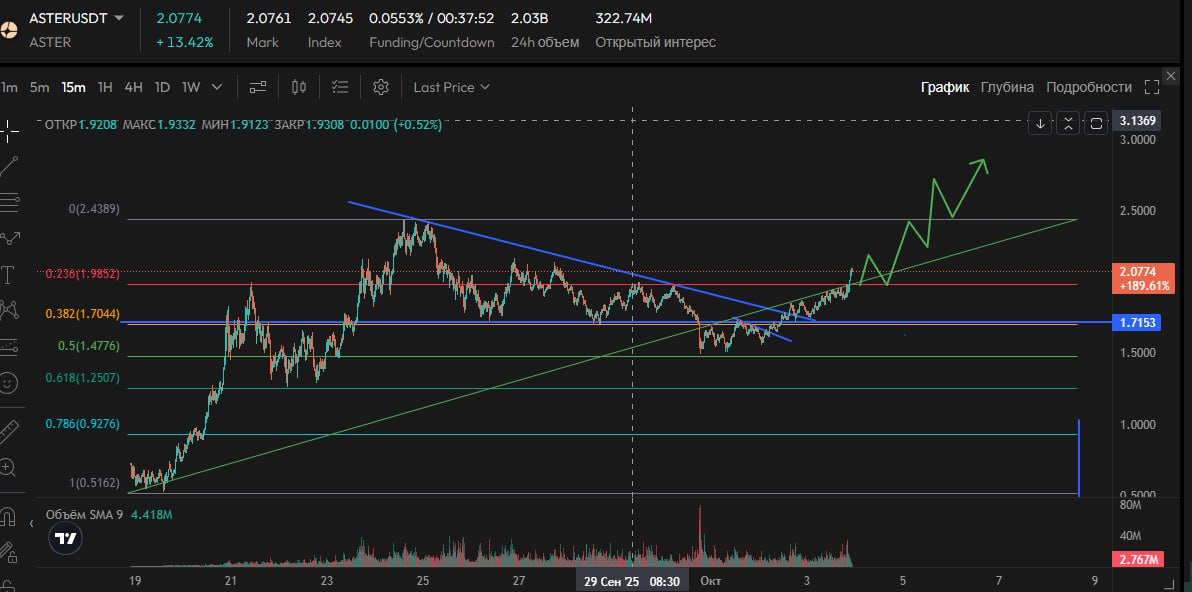
Task: Open the Last Price dropdown
Action: (x=451, y=87)
